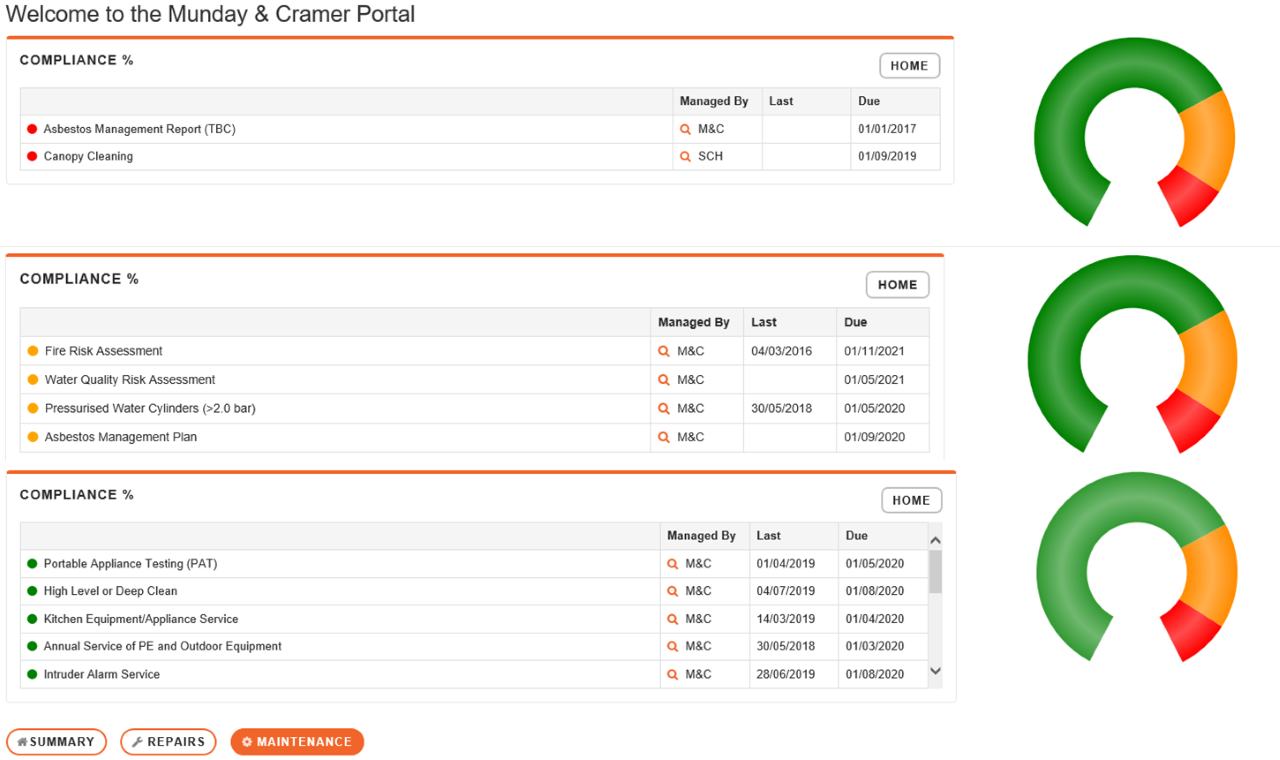Click magnifier icon in High Level or Deep Clean row

click(x=673, y=591)
